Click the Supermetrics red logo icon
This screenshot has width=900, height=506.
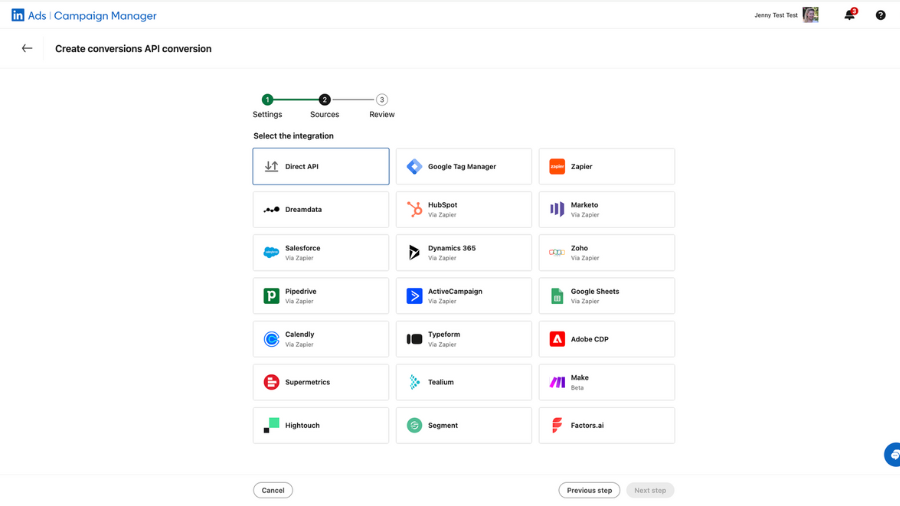(271, 382)
